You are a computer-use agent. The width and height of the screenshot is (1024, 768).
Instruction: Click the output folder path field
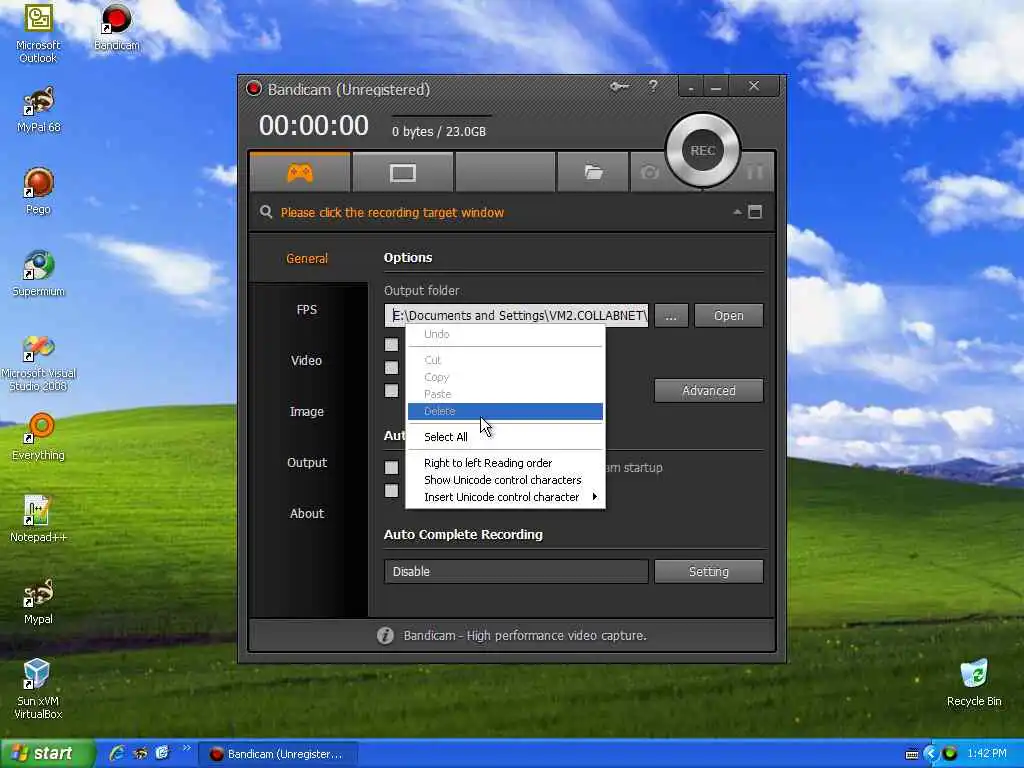[x=516, y=315]
